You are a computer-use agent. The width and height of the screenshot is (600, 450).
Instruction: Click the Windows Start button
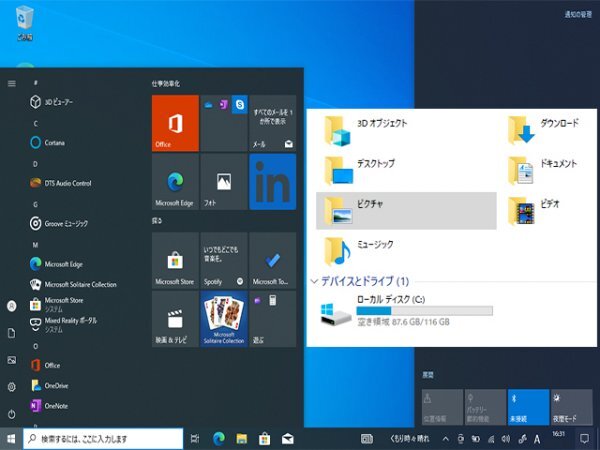[x=11, y=439]
